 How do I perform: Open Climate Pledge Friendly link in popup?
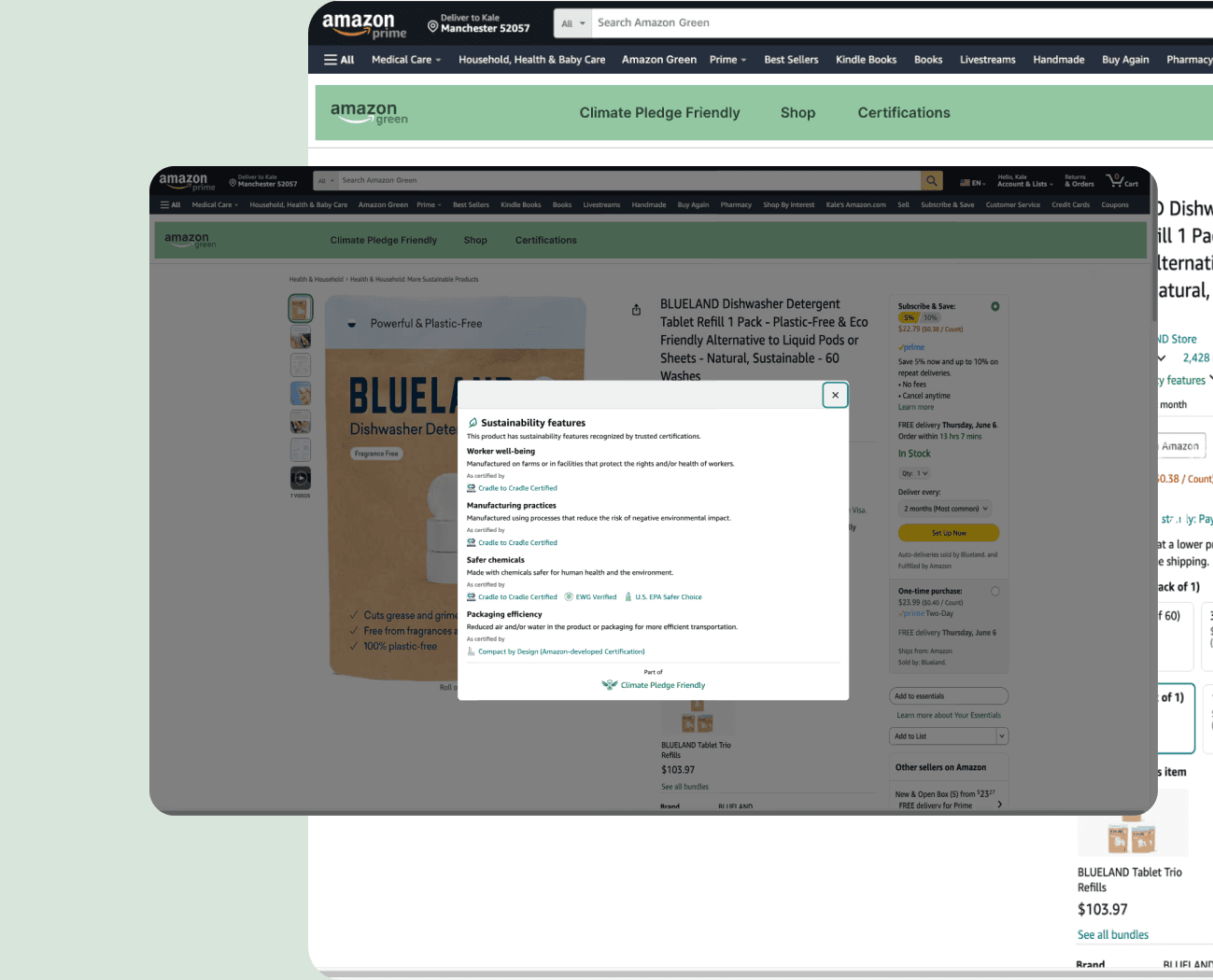point(663,685)
